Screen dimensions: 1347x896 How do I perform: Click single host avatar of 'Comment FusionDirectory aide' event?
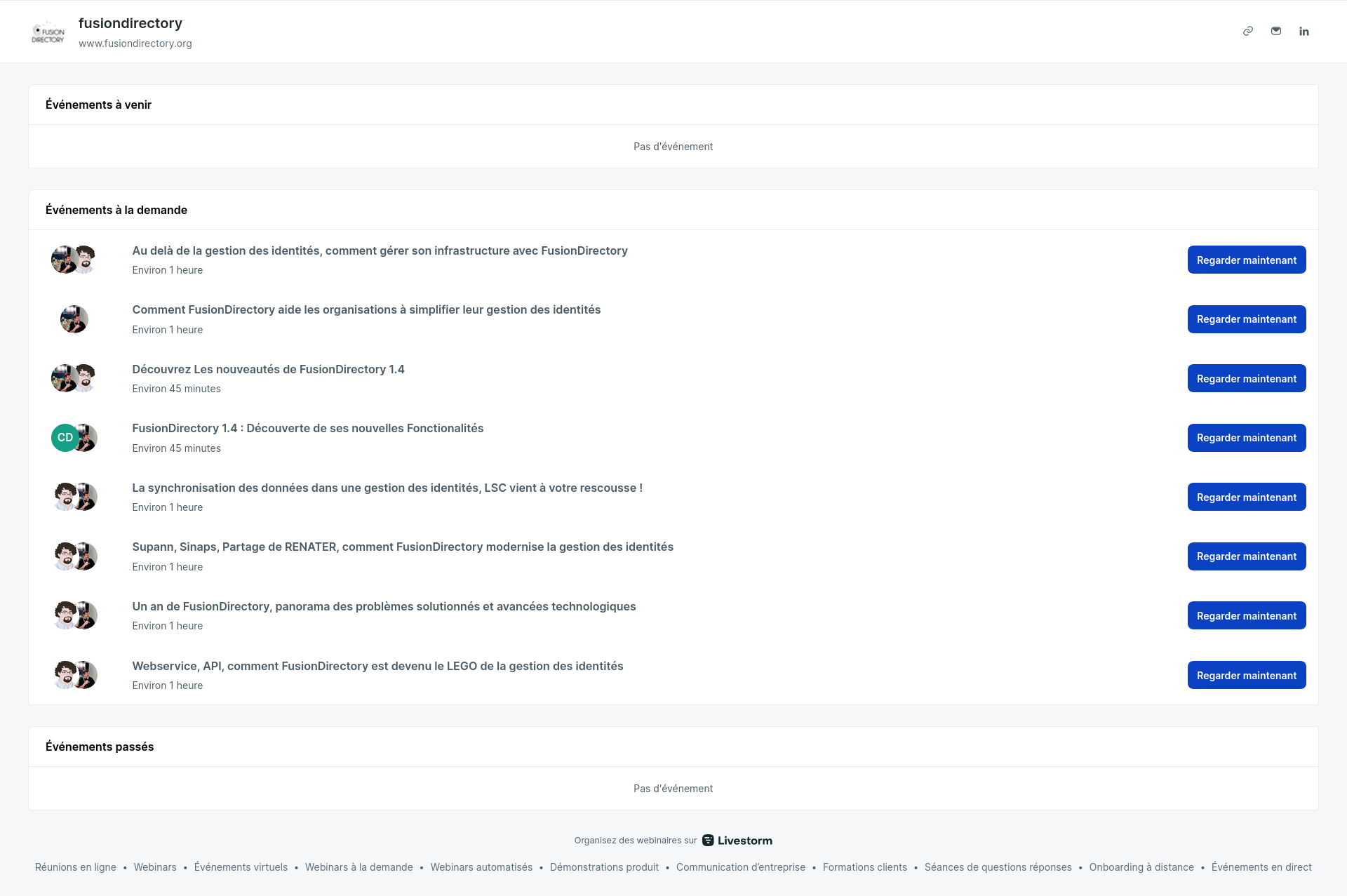74,319
